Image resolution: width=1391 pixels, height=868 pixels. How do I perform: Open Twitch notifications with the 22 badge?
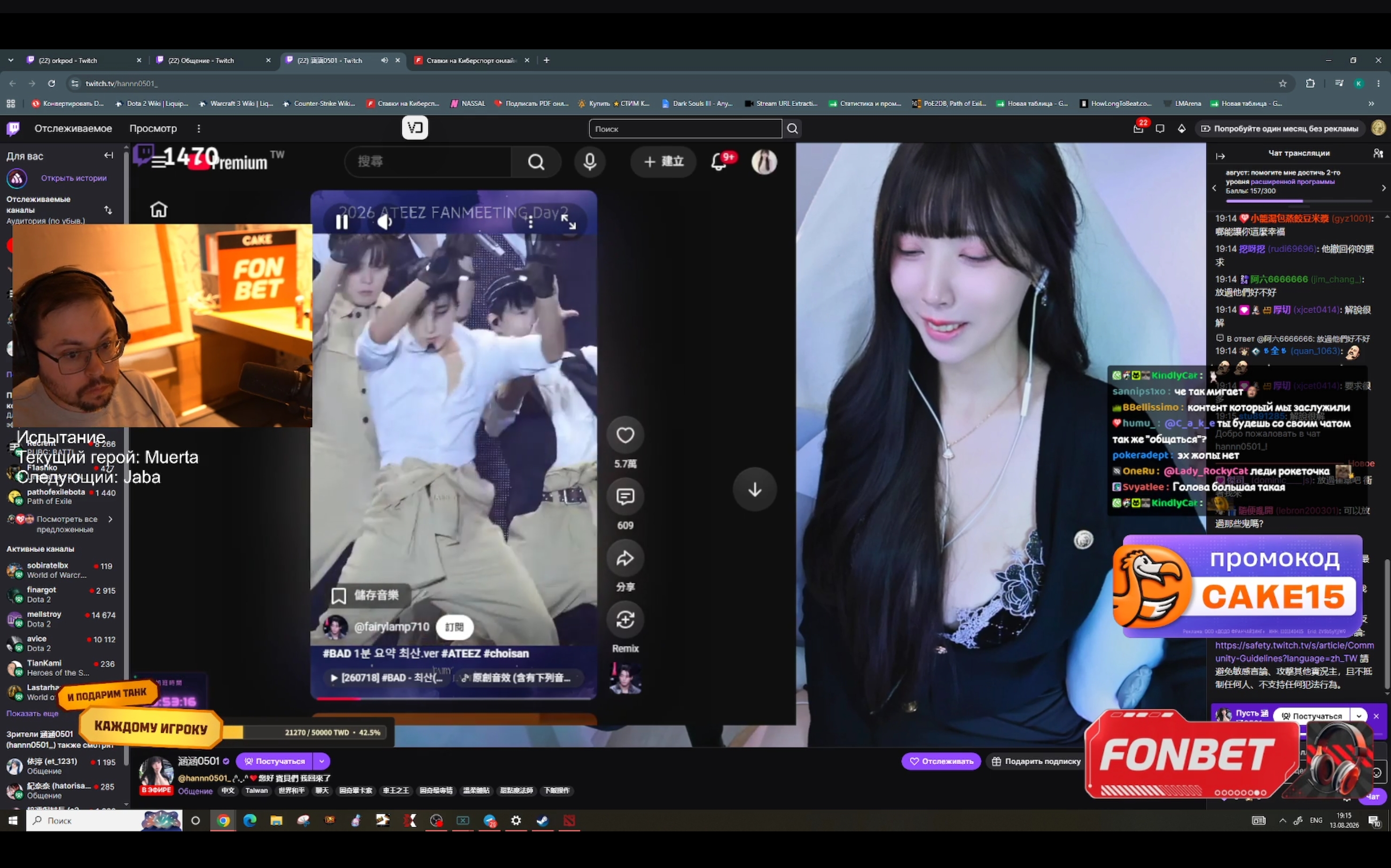click(1138, 129)
